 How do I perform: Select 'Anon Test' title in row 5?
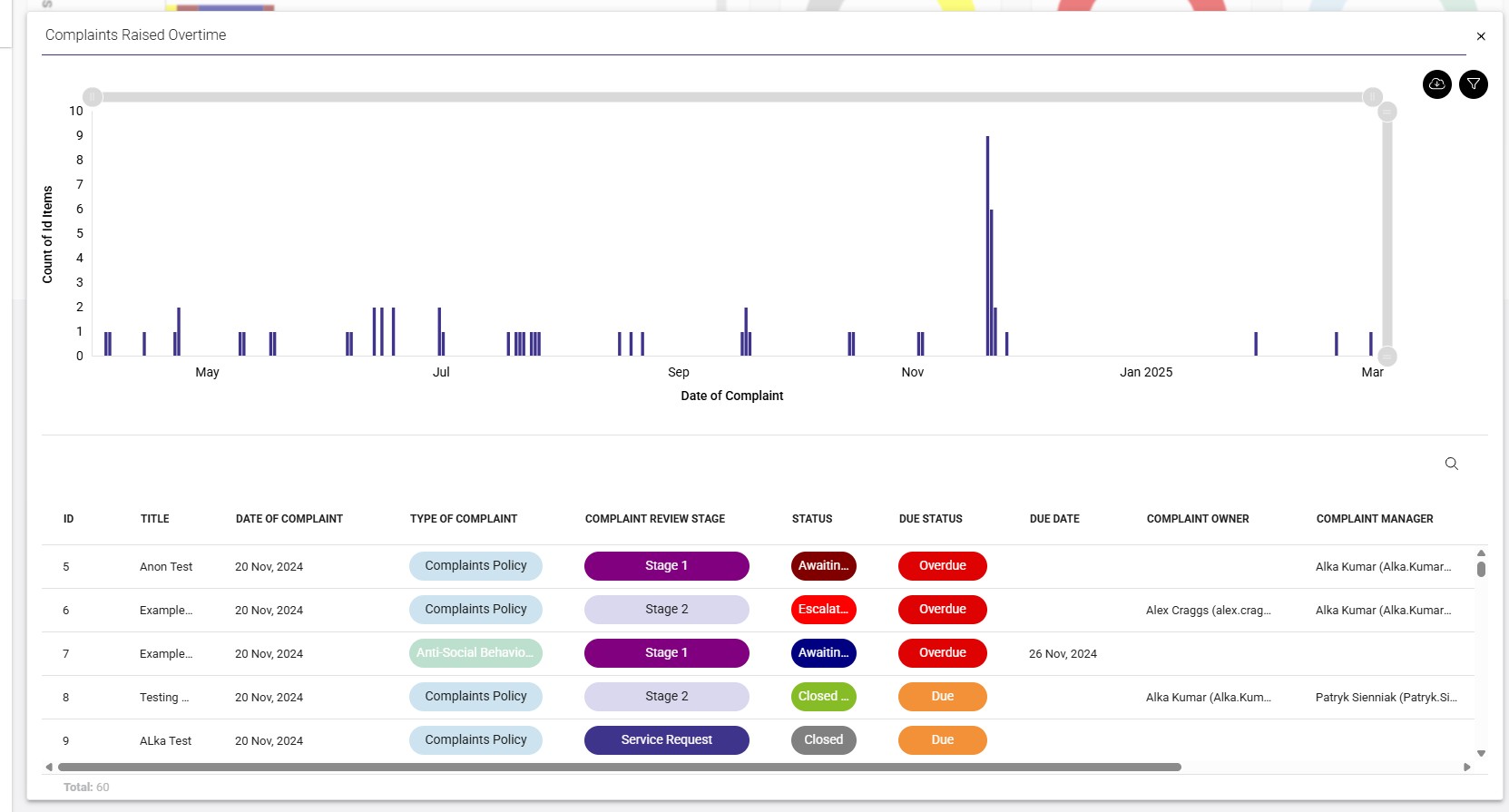click(166, 567)
